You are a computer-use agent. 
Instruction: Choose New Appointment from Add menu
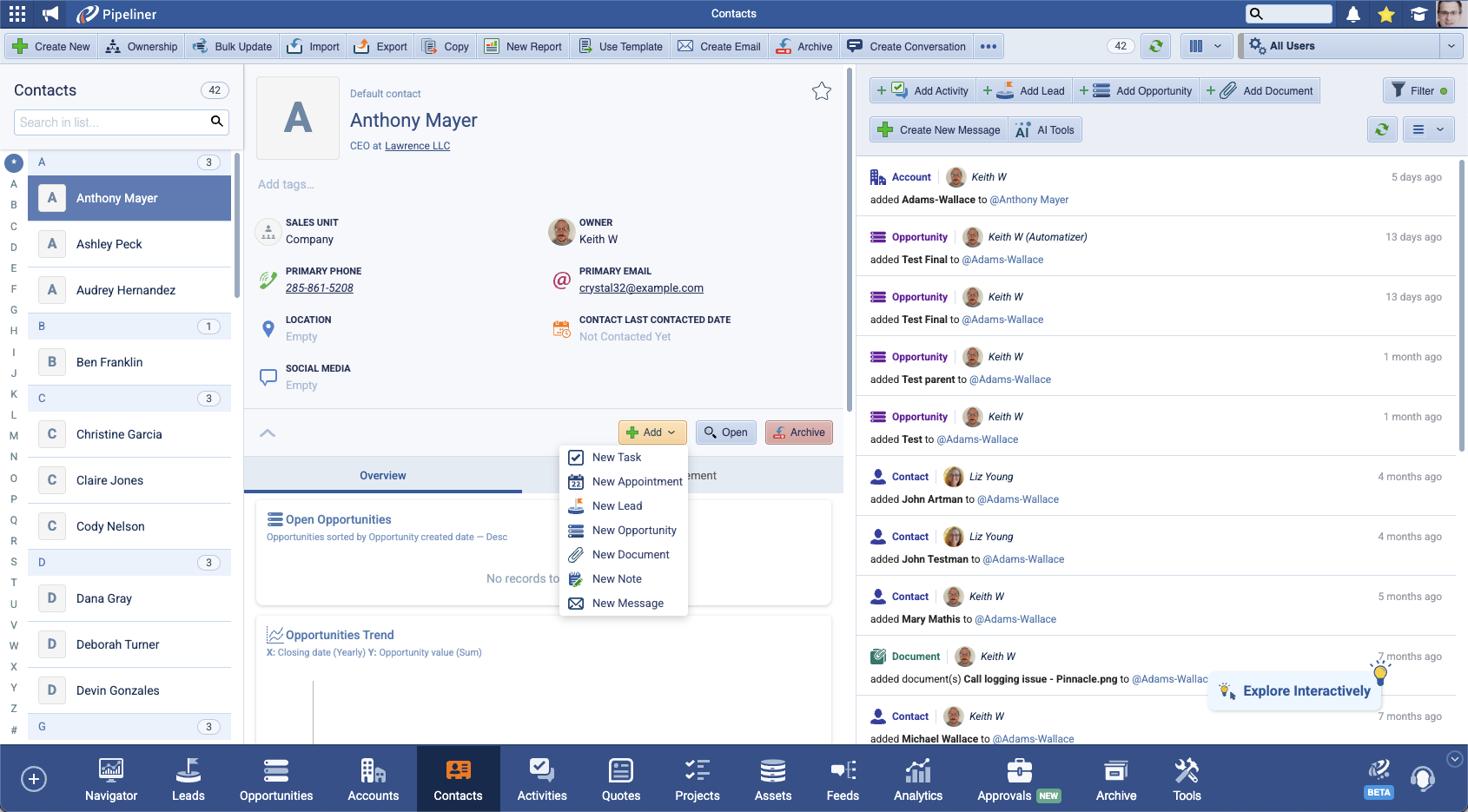pos(637,482)
